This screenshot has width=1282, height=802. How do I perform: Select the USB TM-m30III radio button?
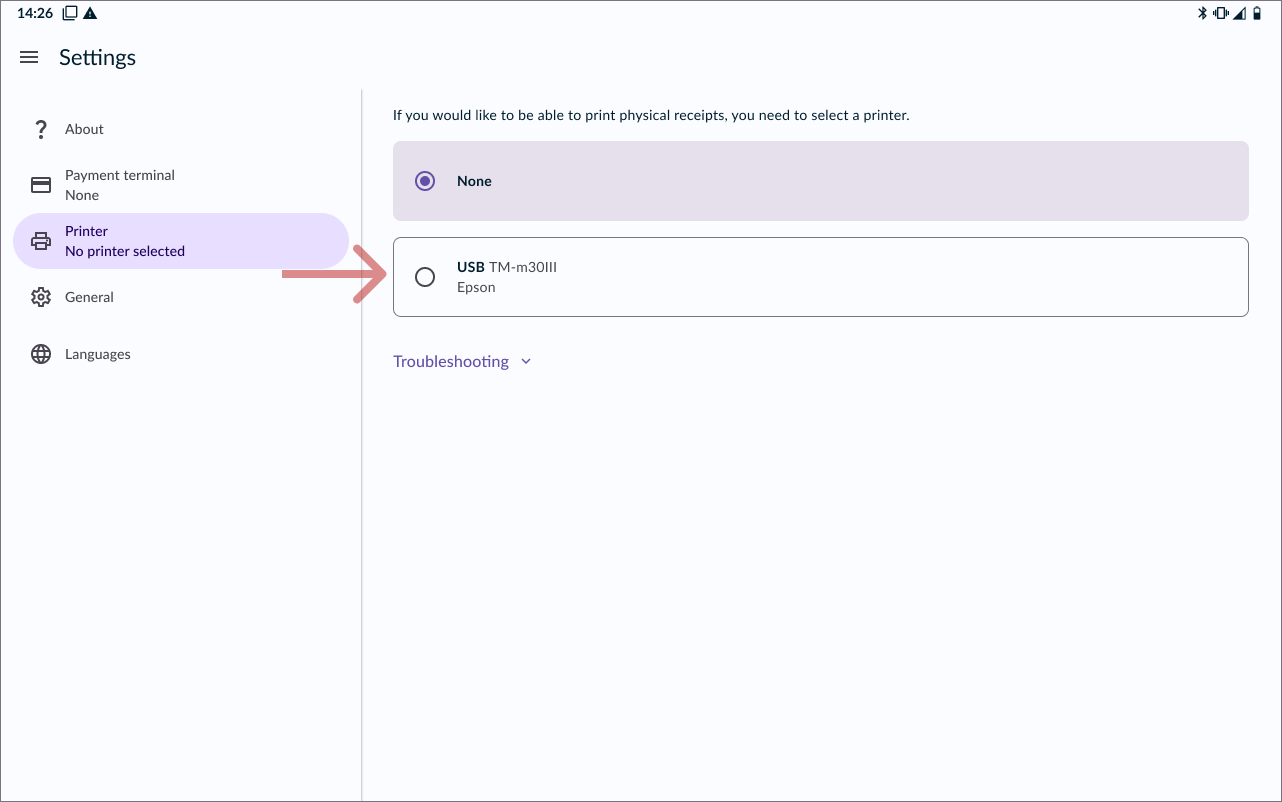click(425, 277)
